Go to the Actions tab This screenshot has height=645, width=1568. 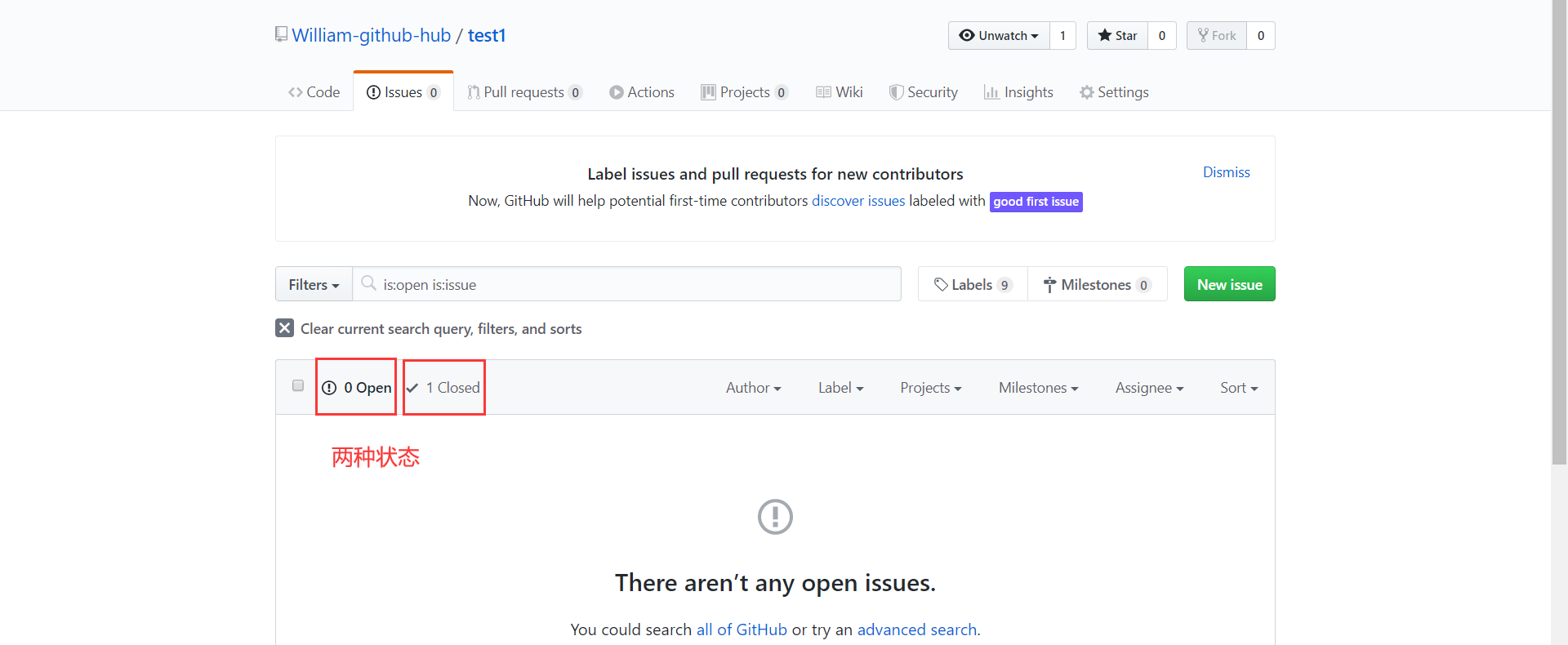click(x=642, y=92)
